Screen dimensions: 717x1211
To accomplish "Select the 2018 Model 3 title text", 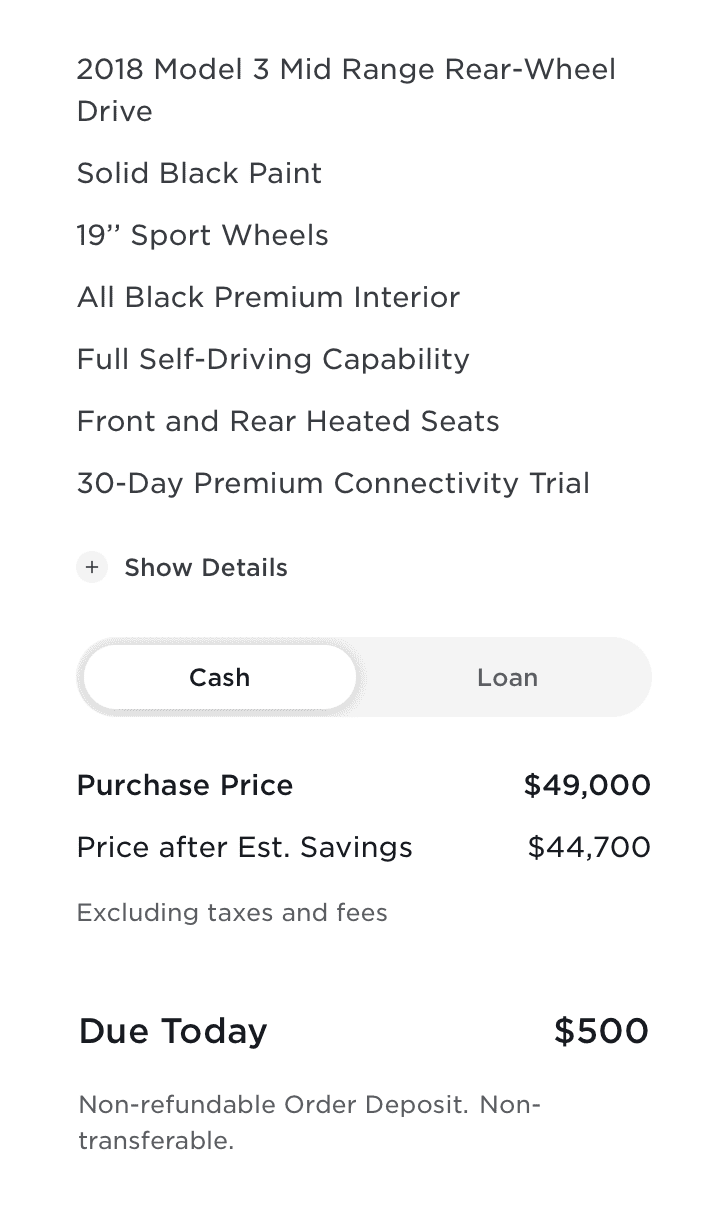I will tap(345, 69).
